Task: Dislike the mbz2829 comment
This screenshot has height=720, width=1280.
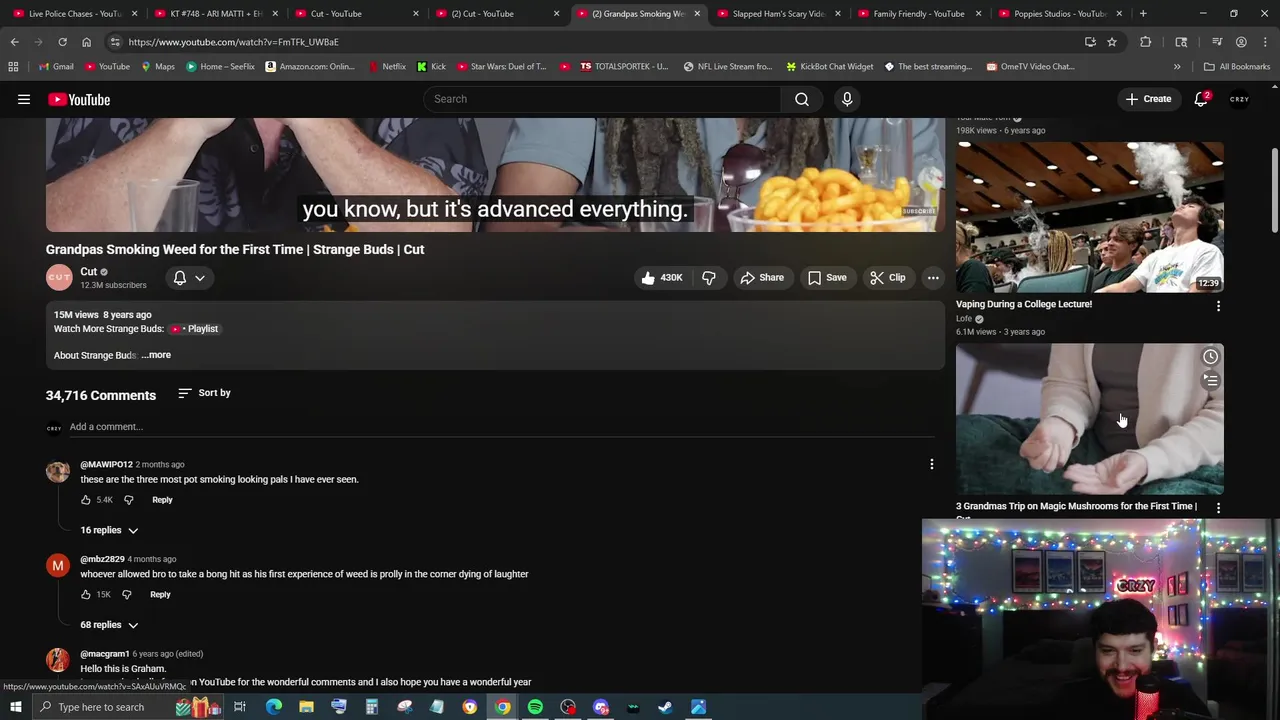Action: click(x=126, y=595)
